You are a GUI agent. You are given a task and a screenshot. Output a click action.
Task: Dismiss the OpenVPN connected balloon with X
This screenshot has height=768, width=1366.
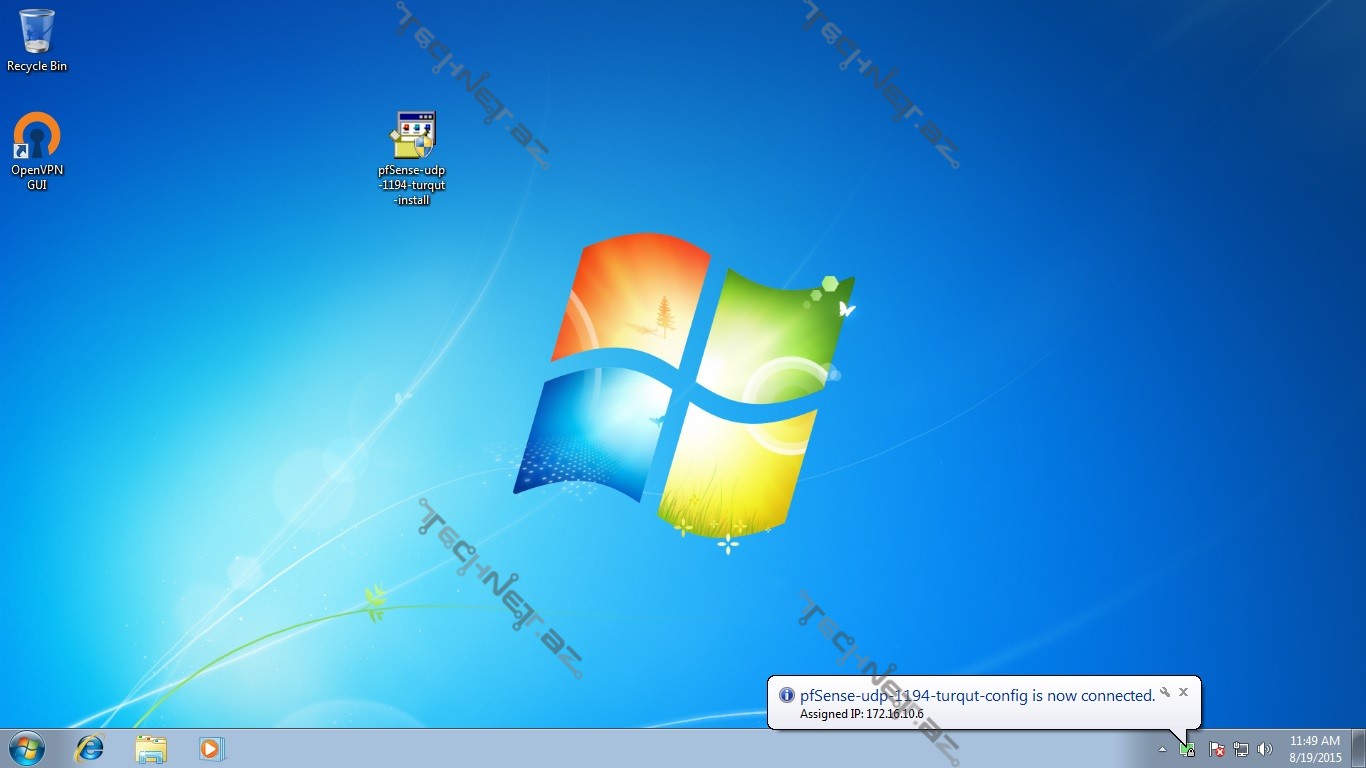1183,692
